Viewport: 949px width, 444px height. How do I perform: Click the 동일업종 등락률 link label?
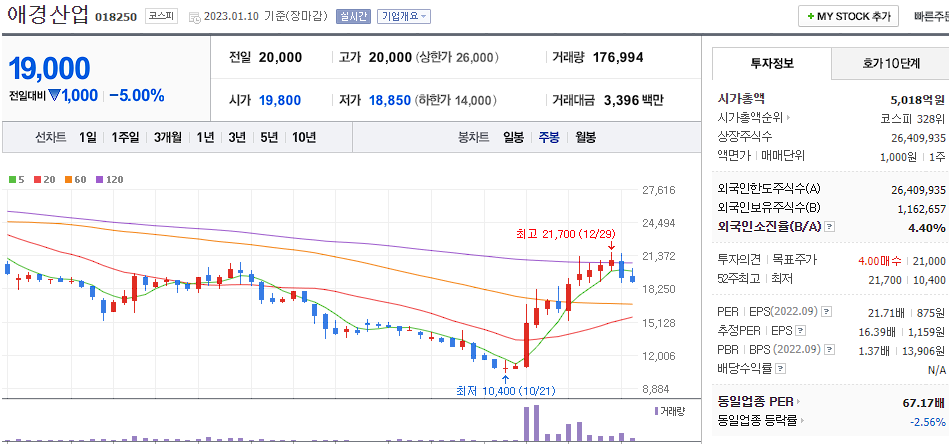[x=758, y=420]
